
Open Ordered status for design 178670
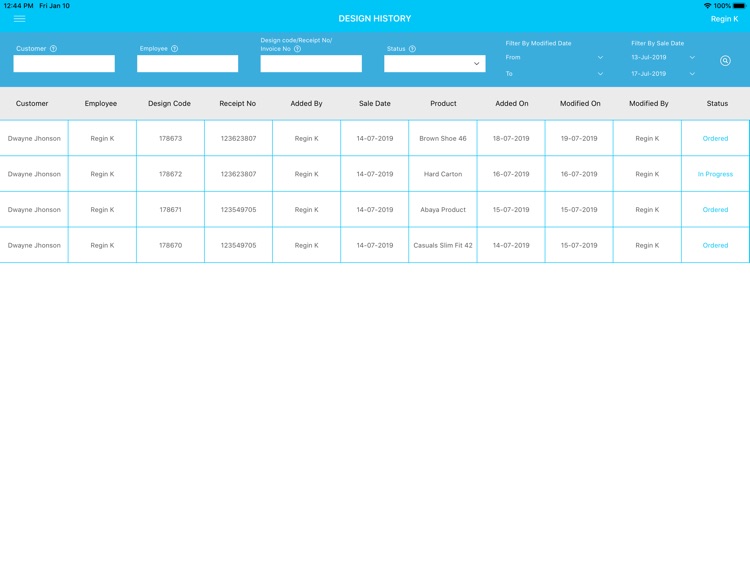coord(715,245)
